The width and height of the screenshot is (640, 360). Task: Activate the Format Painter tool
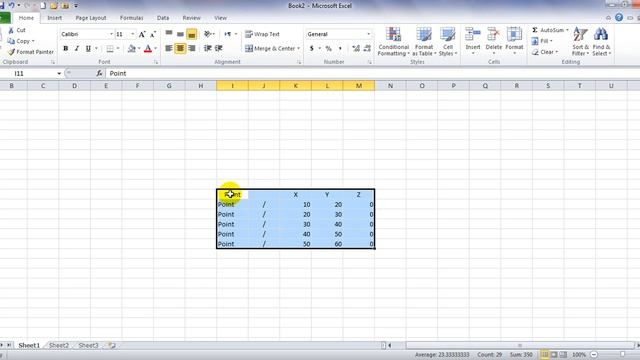coord(31,52)
